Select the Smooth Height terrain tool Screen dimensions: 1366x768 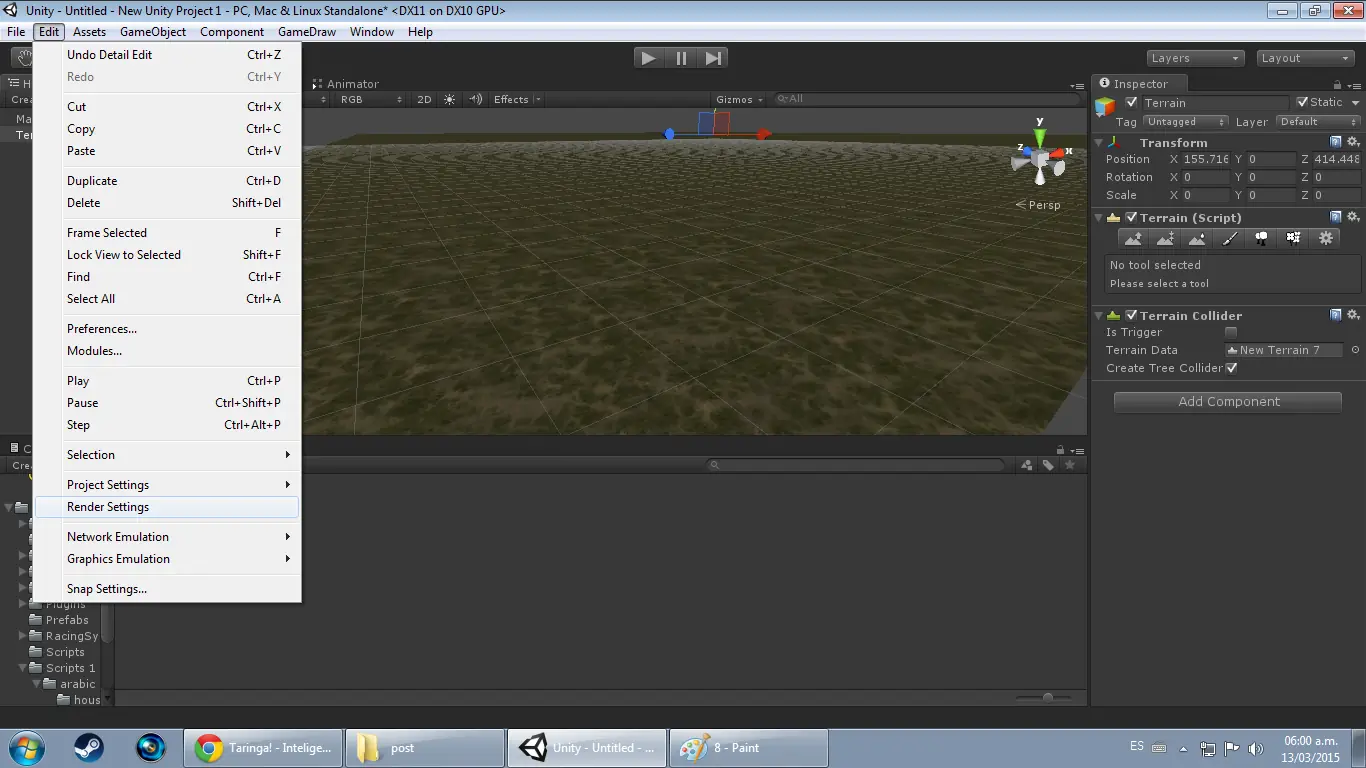(x=1197, y=238)
